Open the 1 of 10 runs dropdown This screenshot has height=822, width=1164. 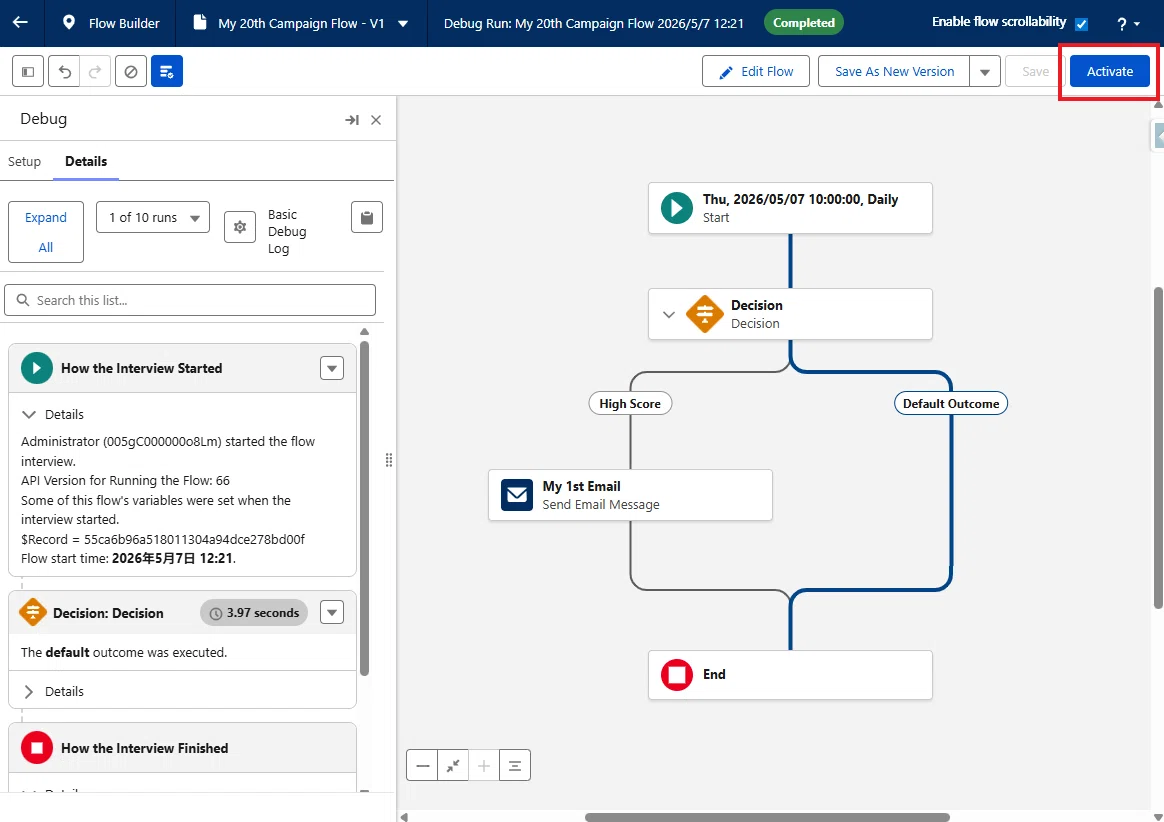153,218
